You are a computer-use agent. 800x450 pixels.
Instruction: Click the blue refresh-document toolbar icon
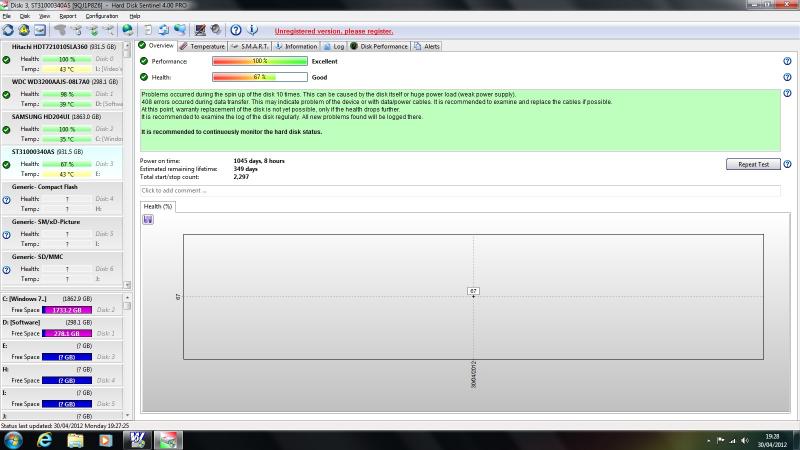(163, 31)
